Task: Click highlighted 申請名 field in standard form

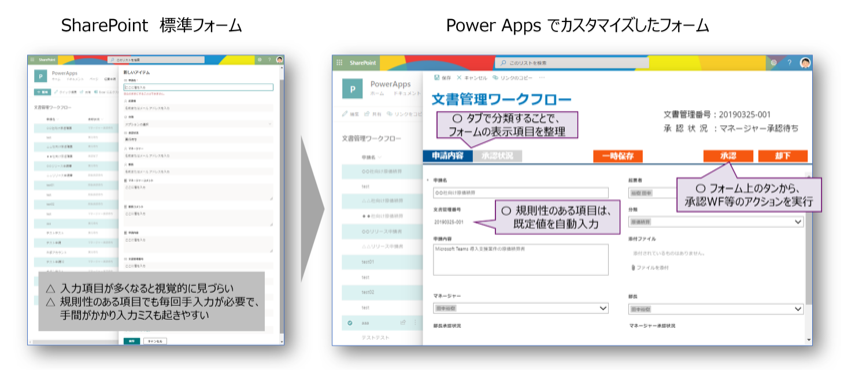Action: [198, 86]
